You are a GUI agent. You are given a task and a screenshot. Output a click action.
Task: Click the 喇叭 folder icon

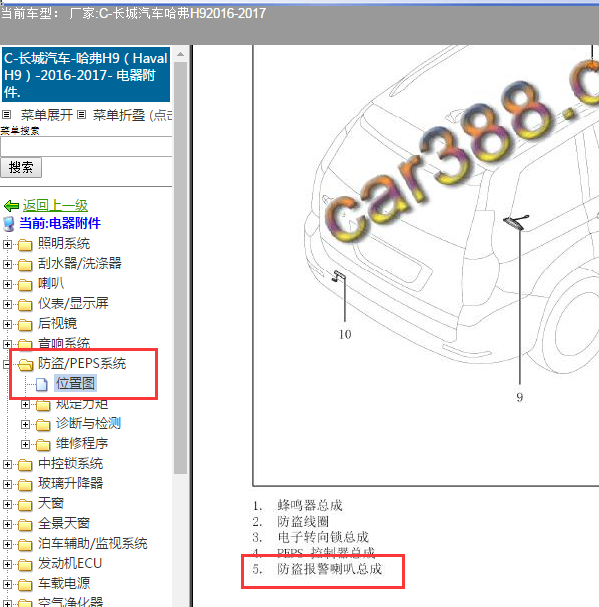(25, 285)
